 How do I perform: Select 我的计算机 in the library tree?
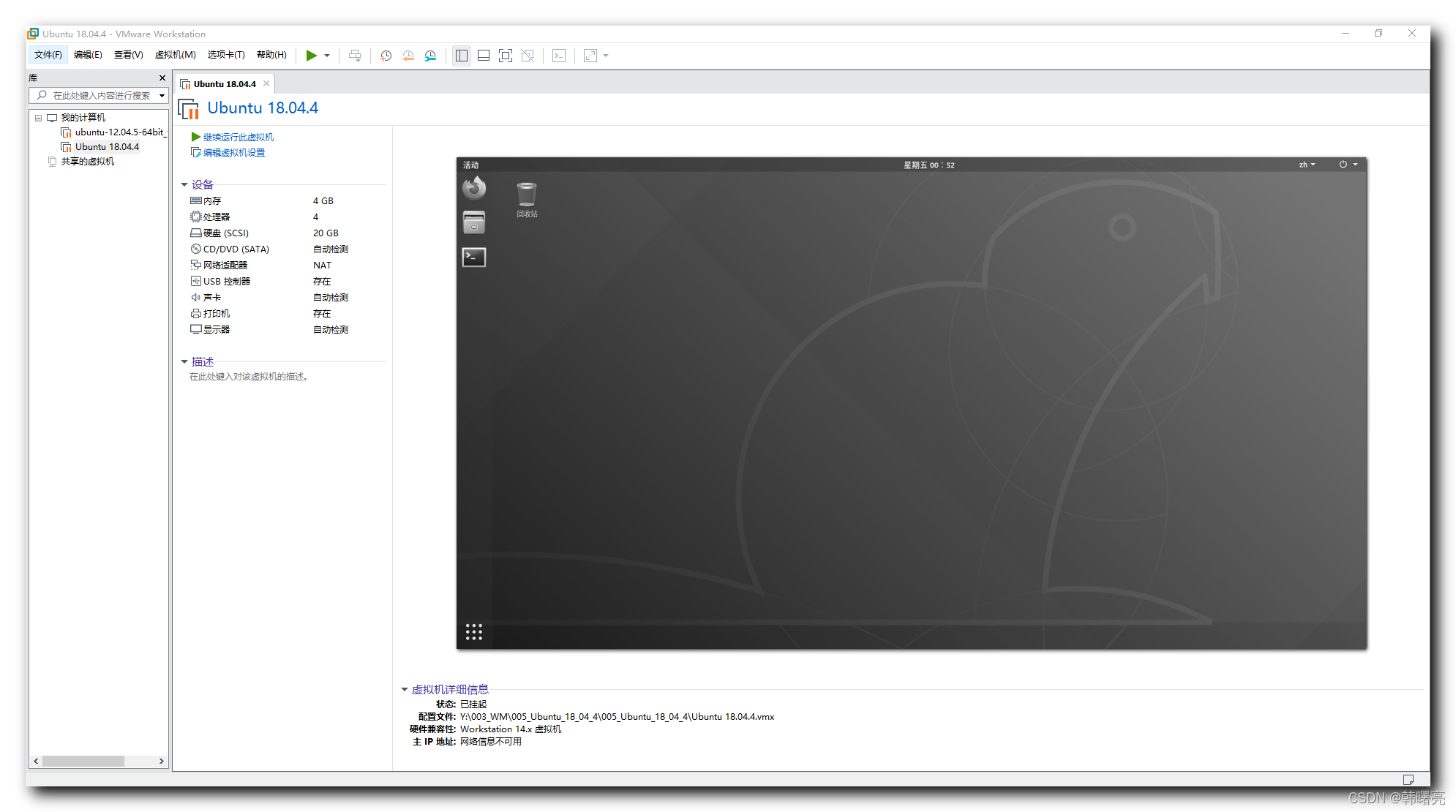pos(83,118)
